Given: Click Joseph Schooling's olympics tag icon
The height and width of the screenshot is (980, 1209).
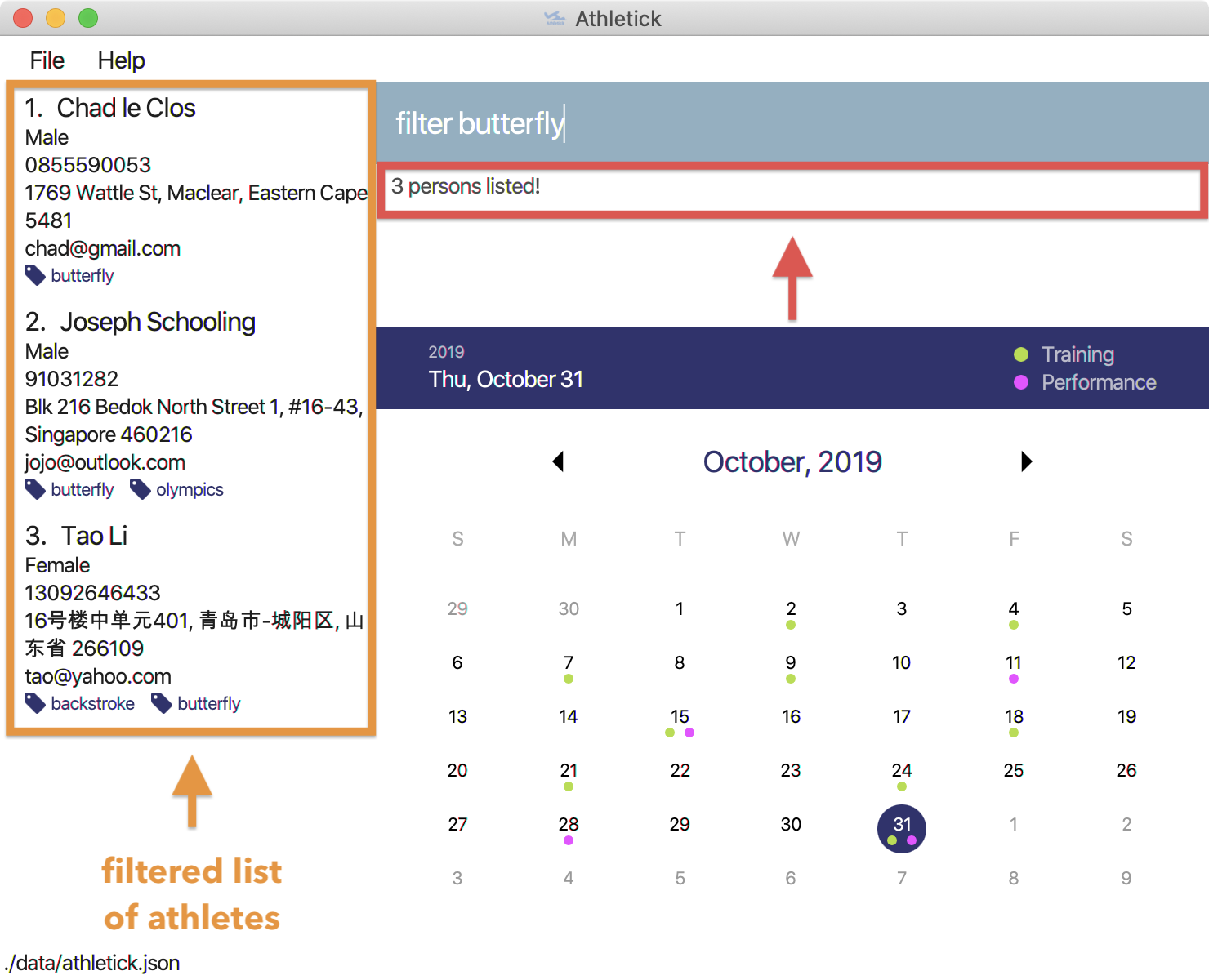Looking at the screenshot, I should (141, 489).
